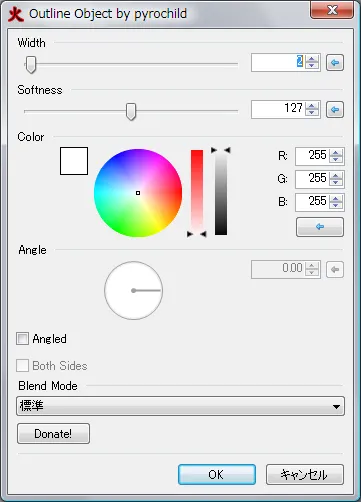Click the G value input field

point(312,179)
